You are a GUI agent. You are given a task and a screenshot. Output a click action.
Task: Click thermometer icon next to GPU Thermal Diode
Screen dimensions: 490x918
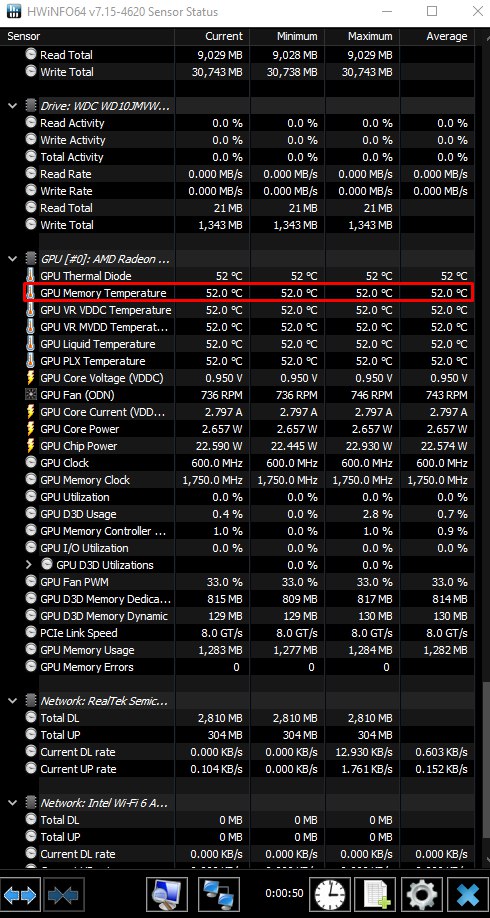[x=30, y=276]
